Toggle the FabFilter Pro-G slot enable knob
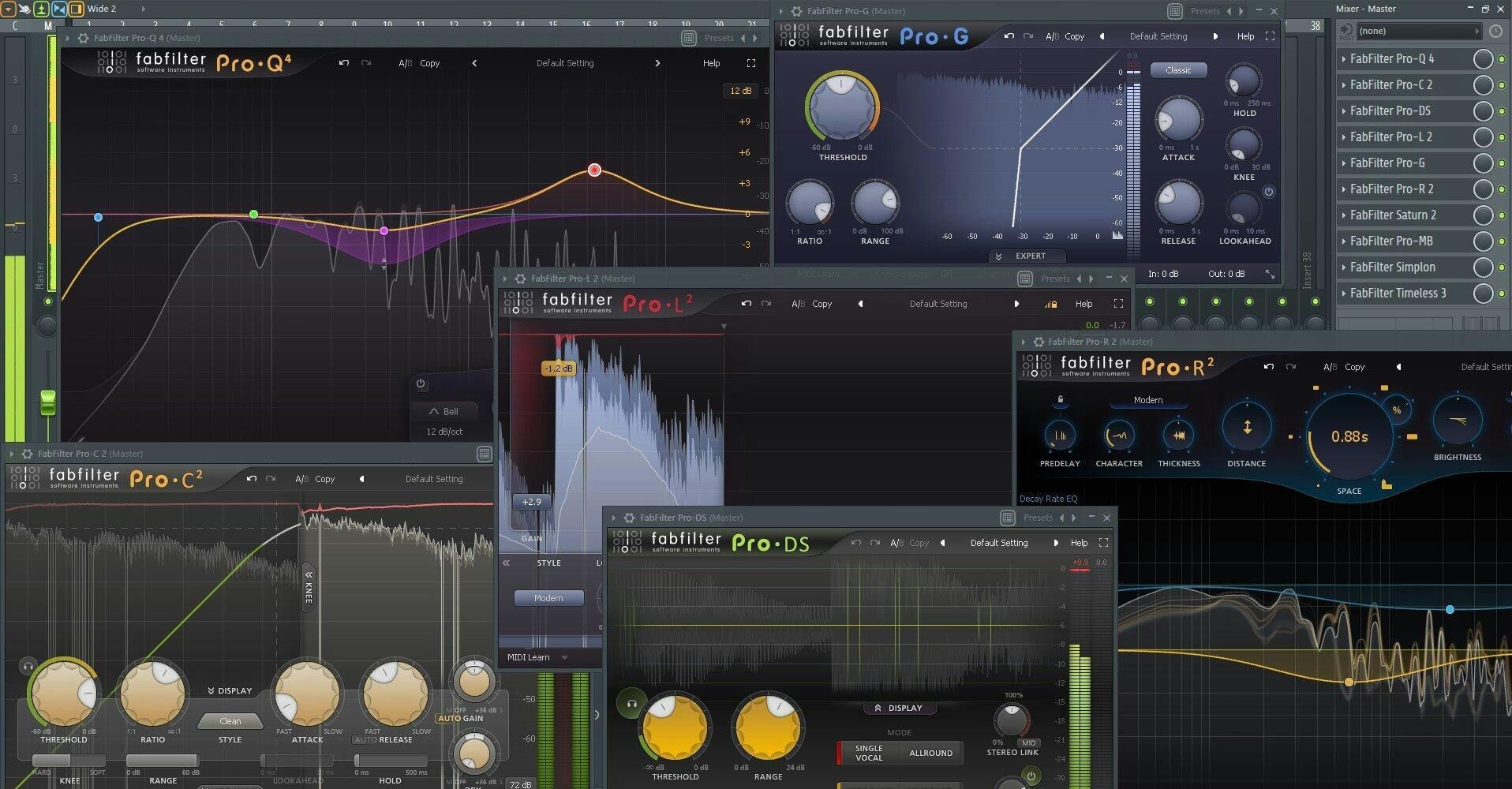Image resolution: width=1512 pixels, height=789 pixels. pyautogui.click(x=1484, y=163)
